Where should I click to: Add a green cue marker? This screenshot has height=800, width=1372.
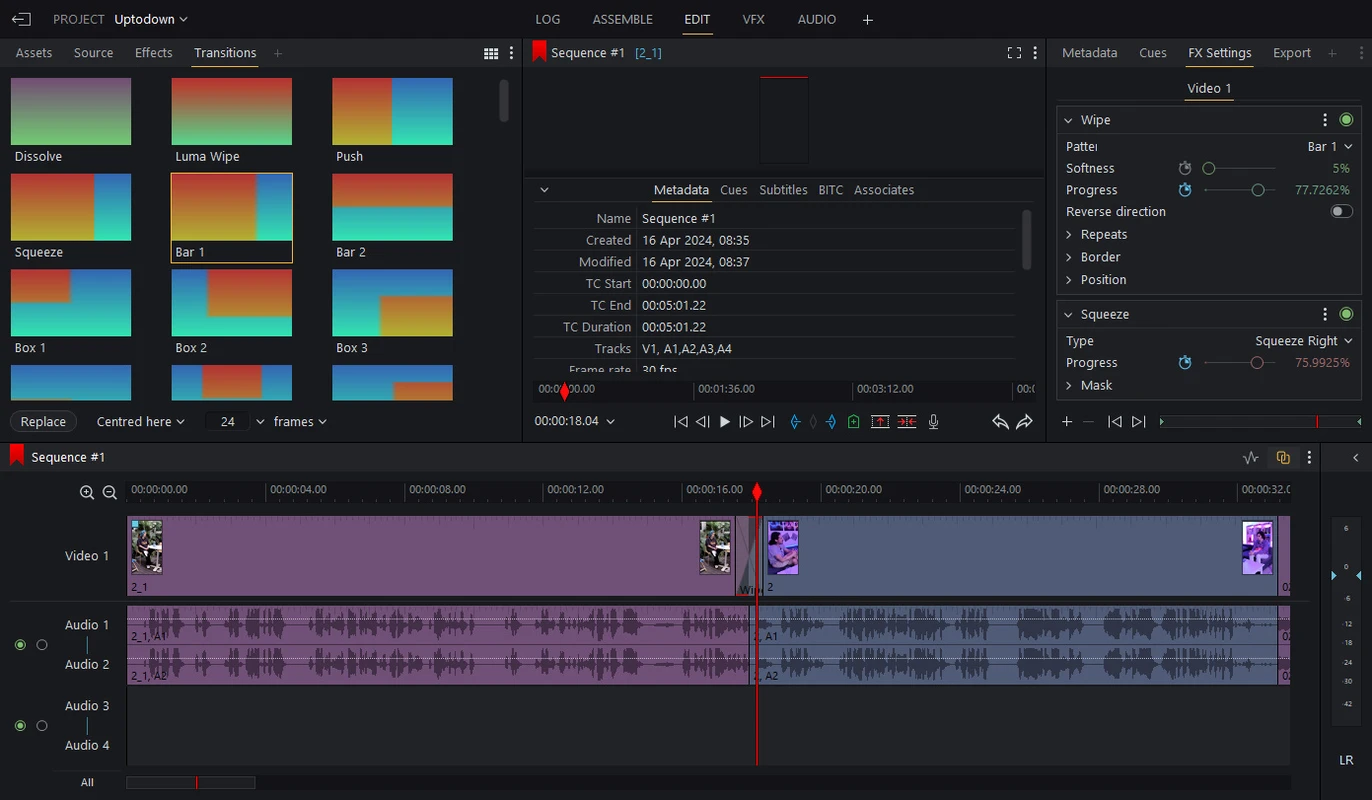853,422
